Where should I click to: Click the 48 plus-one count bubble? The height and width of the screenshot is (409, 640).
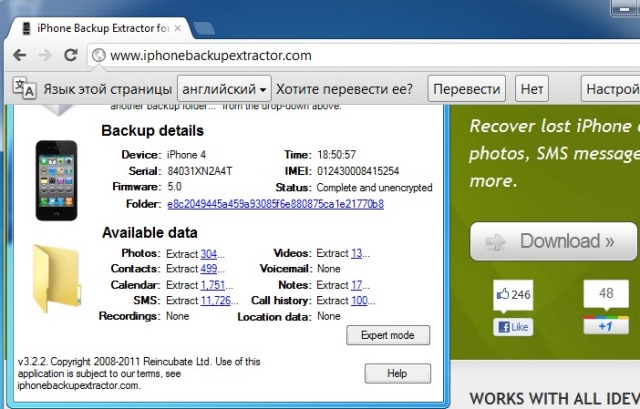pyautogui.click(x=606, y=295)
